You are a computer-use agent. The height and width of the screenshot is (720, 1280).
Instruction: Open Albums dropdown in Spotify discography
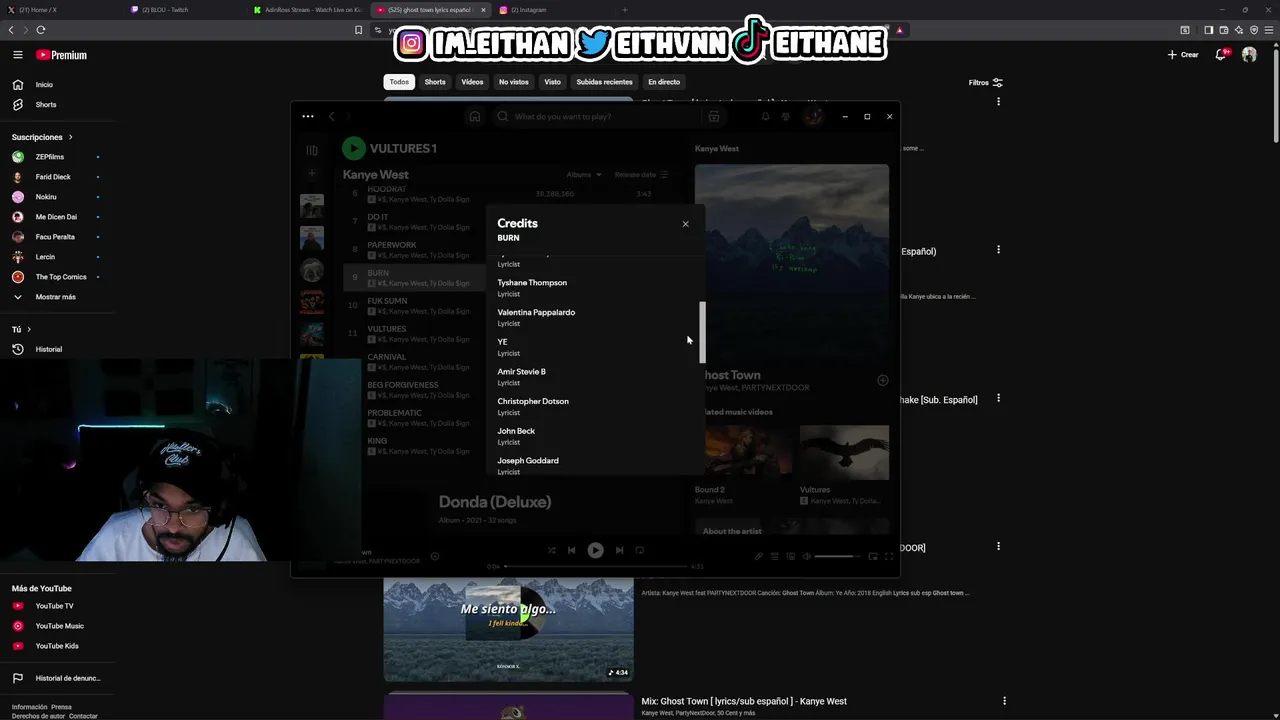584,175
